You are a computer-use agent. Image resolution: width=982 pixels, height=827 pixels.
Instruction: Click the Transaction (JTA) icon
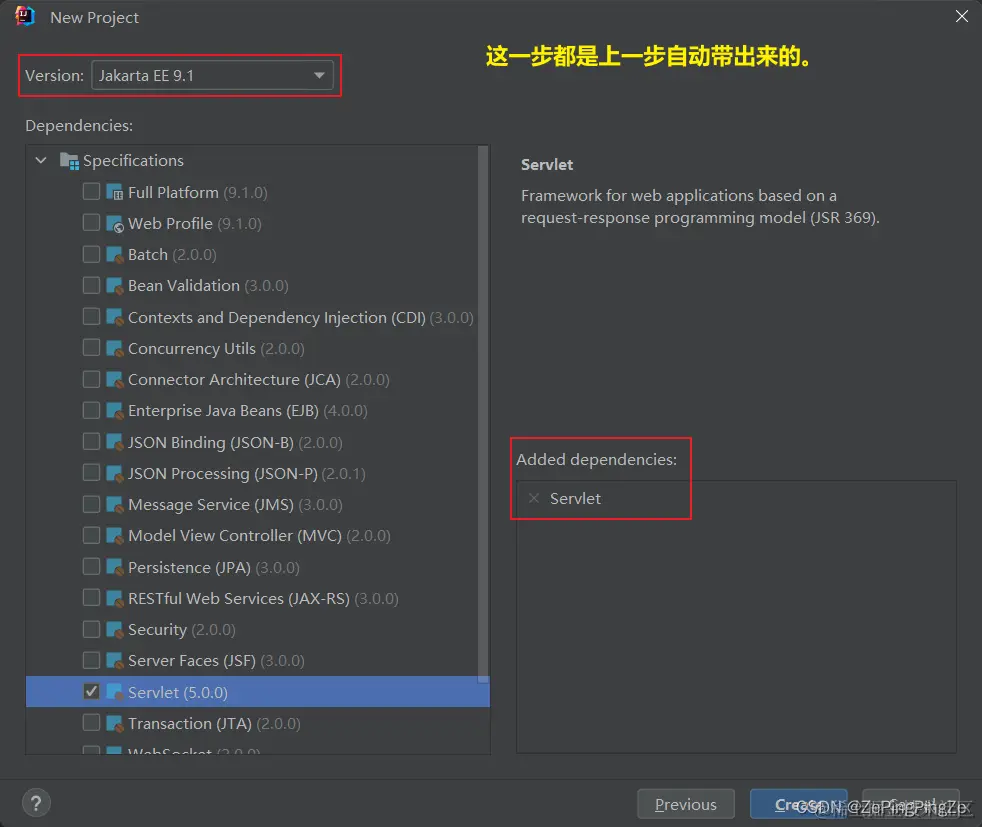point(115,723)
